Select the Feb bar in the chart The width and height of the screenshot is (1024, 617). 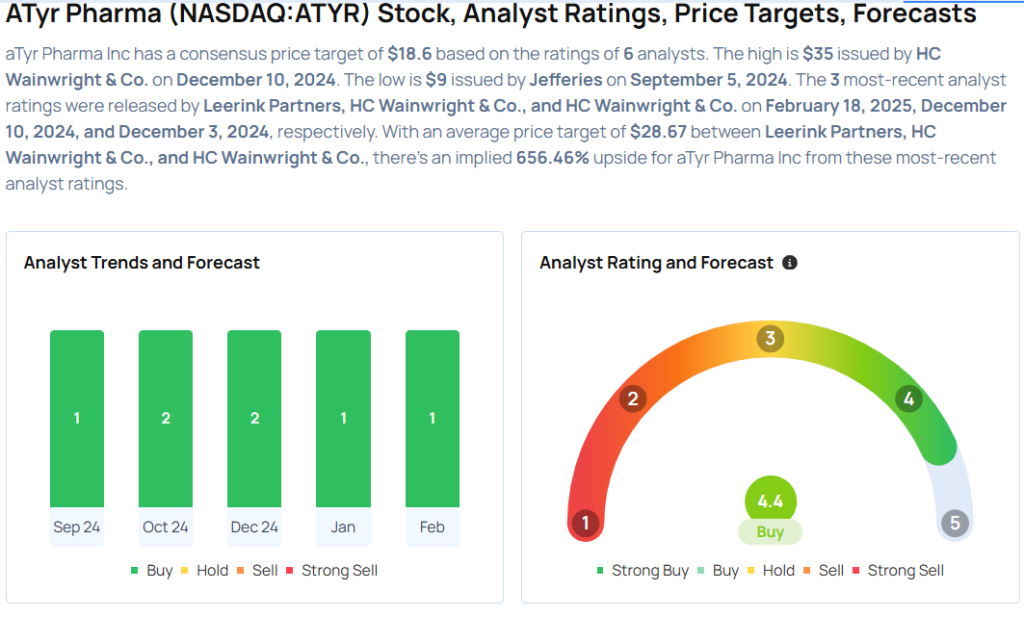pyautogui.click(x=432, y=419)
